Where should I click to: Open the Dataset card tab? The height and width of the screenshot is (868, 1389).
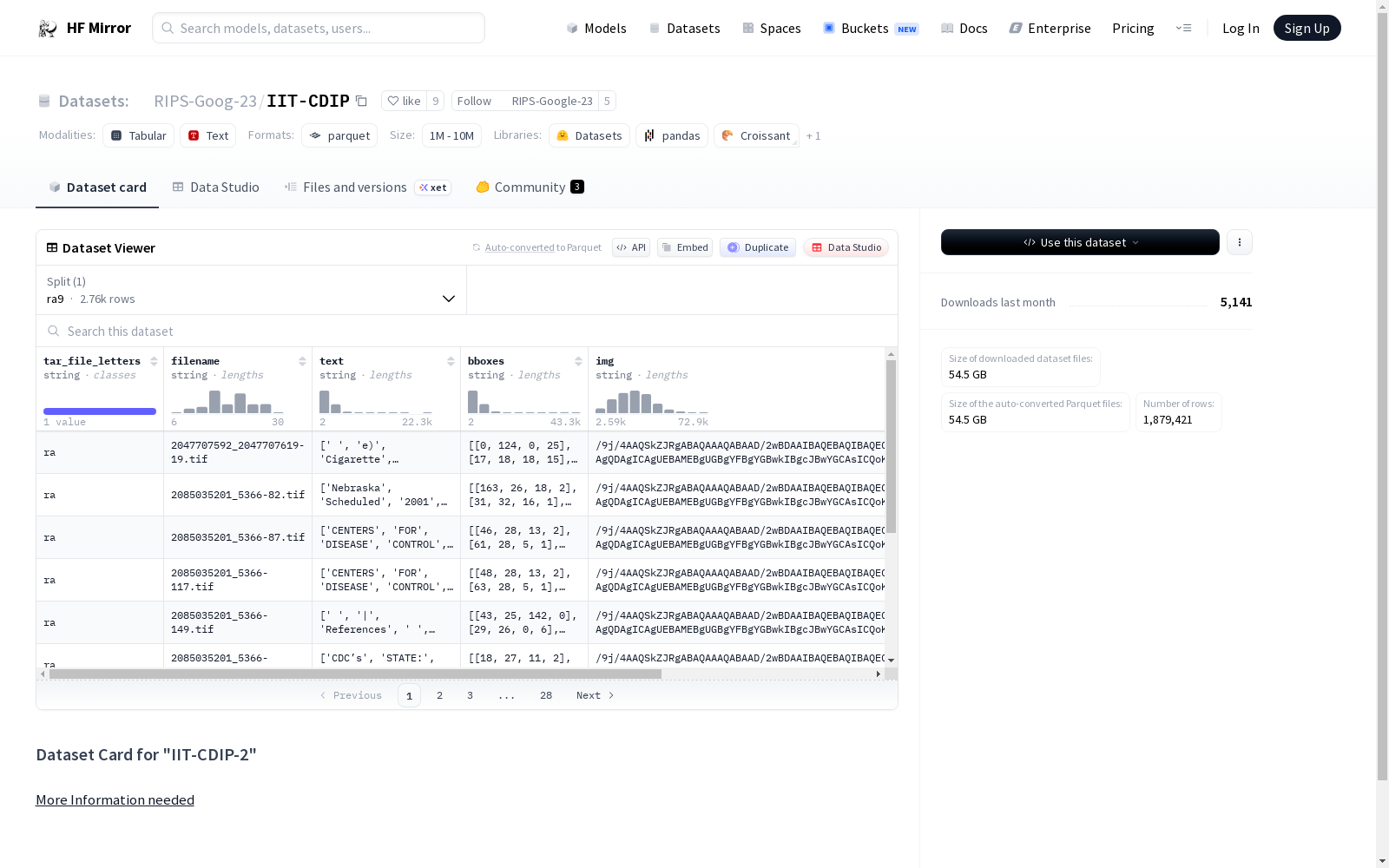(x=97, y=187)
